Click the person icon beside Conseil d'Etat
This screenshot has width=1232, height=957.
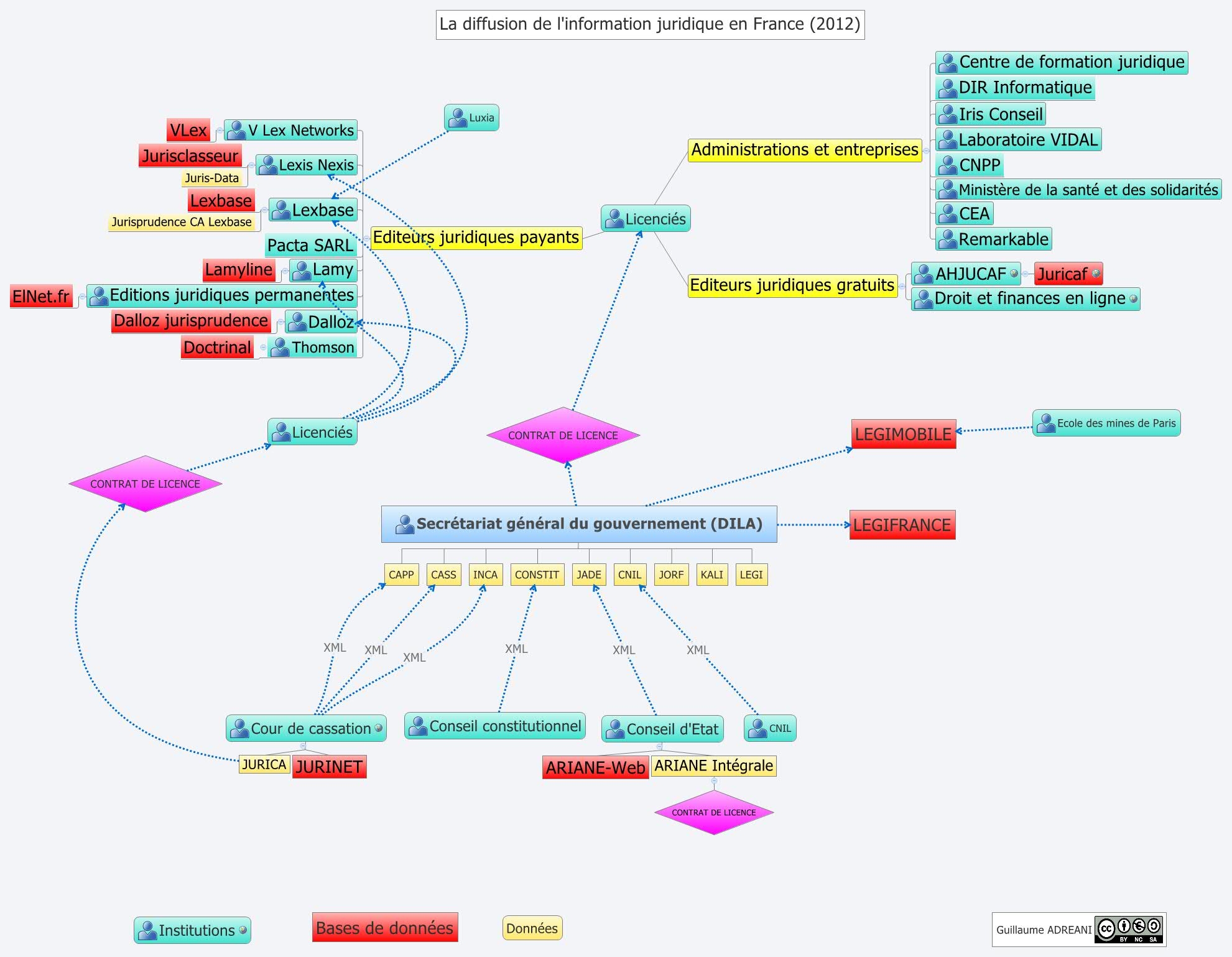[615, 729]
